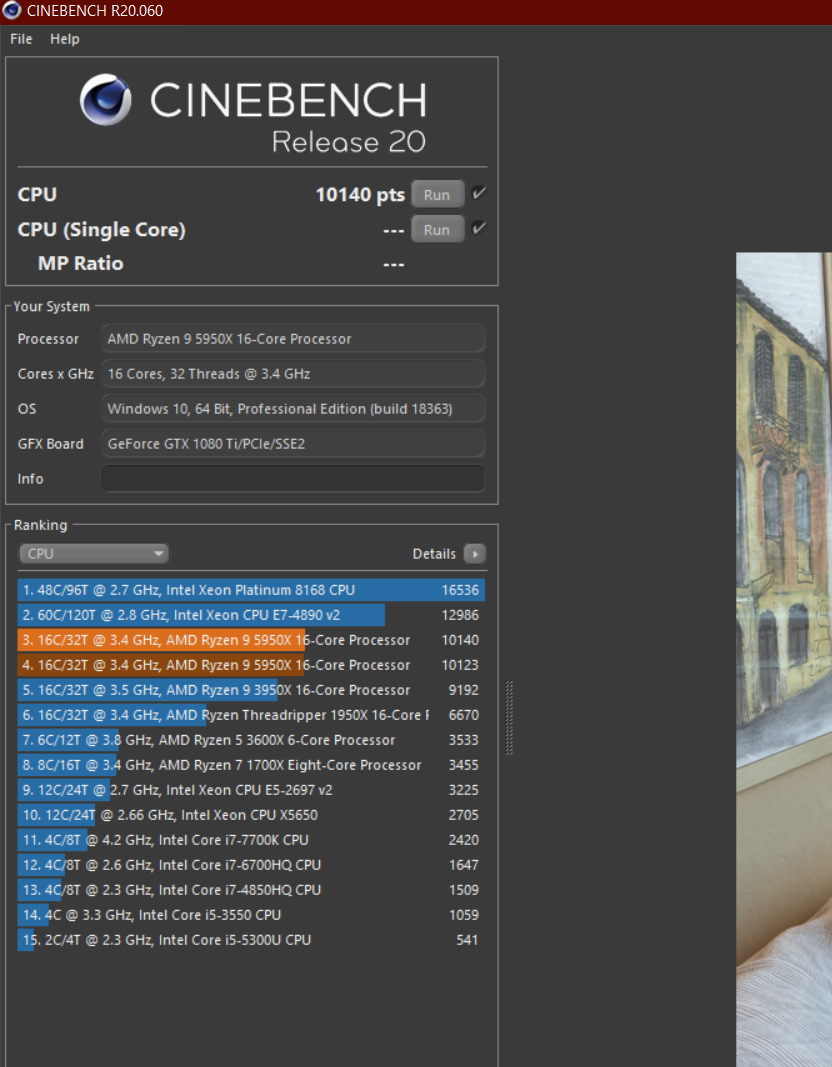Select ranking row Intel Core i7-6700HQ
This screenshot has width=832, height=1067.
(251, 865)
